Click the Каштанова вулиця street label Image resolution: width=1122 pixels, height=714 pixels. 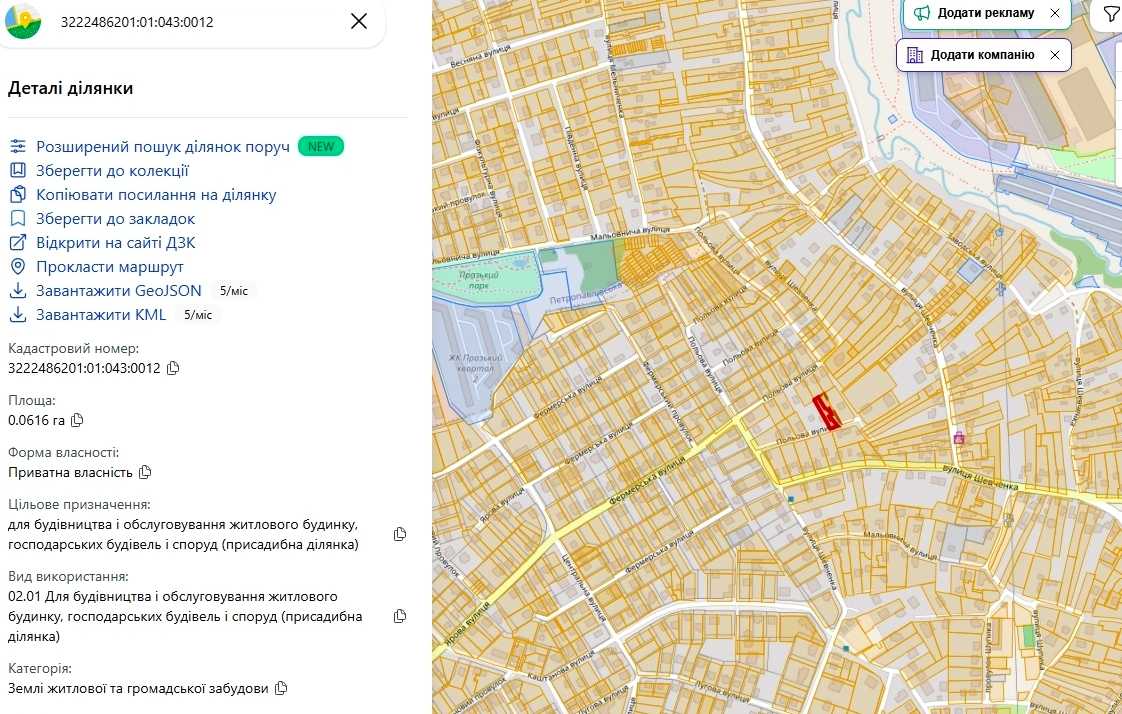point(561,667)
